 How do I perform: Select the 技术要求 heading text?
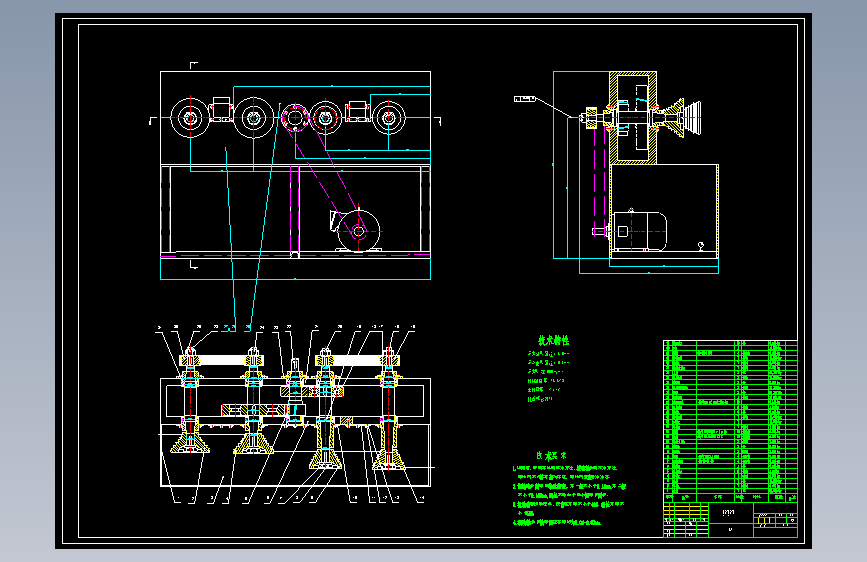click(551, 456)
